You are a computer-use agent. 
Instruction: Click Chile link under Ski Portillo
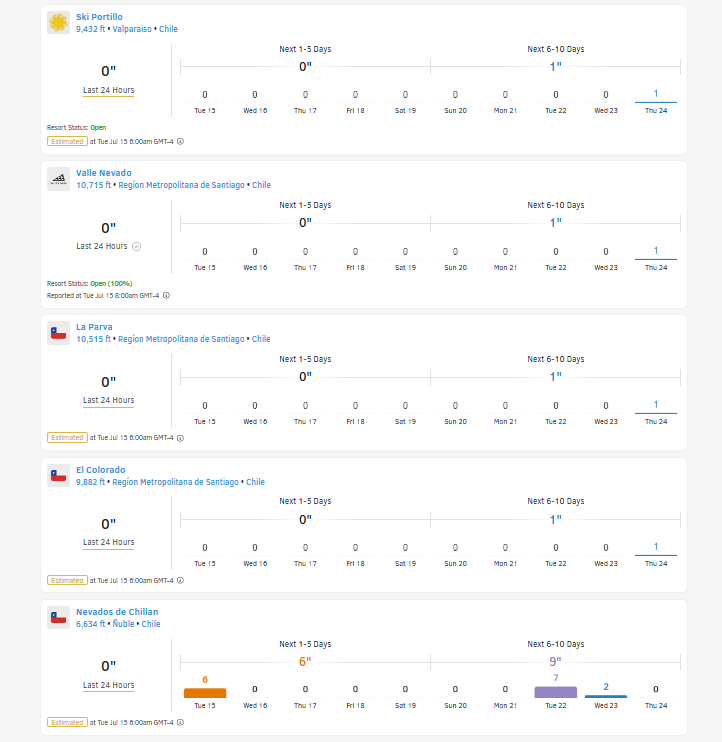168,29
